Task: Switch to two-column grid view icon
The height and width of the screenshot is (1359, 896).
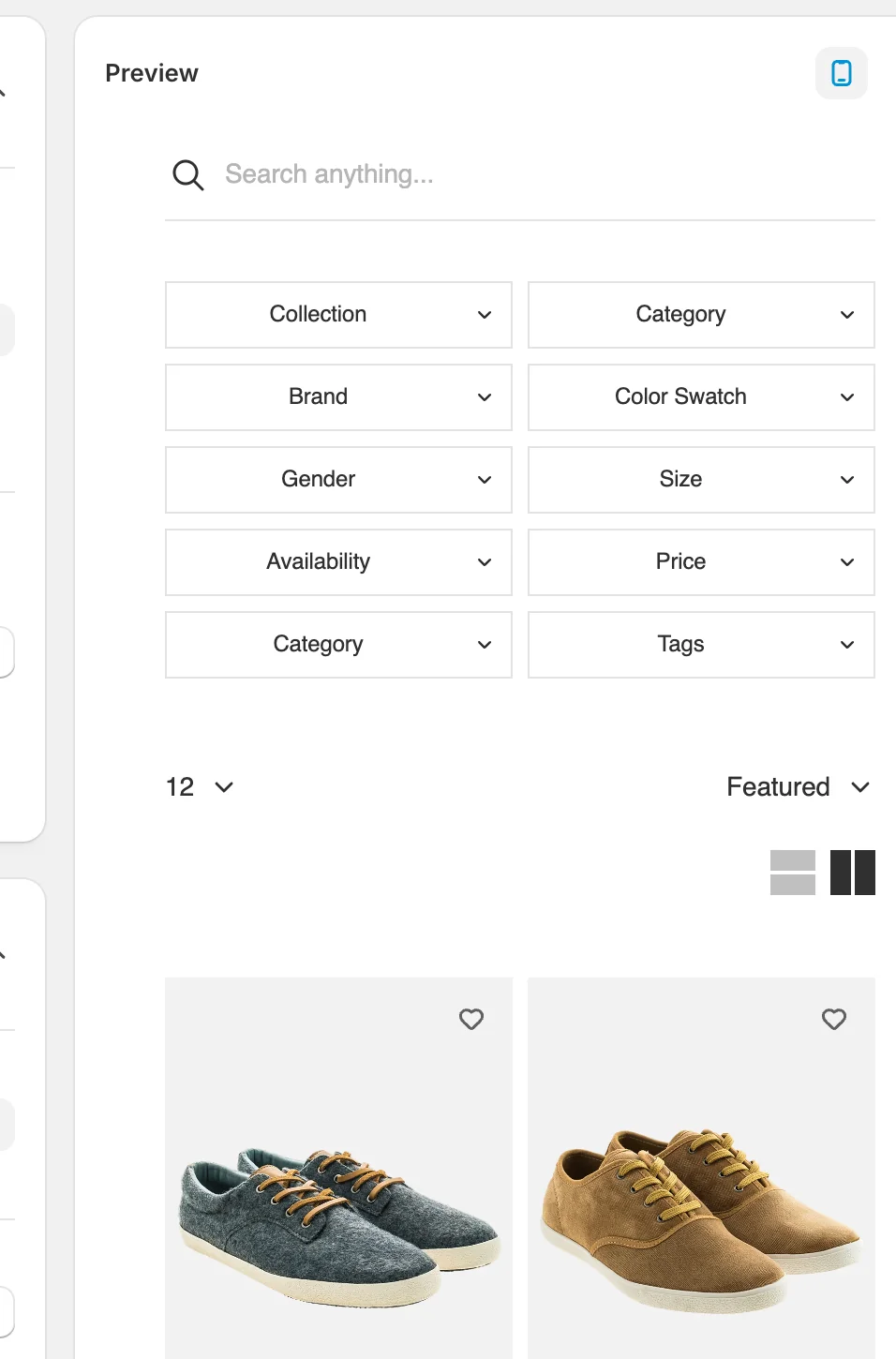Action: (x=853, y=873)
